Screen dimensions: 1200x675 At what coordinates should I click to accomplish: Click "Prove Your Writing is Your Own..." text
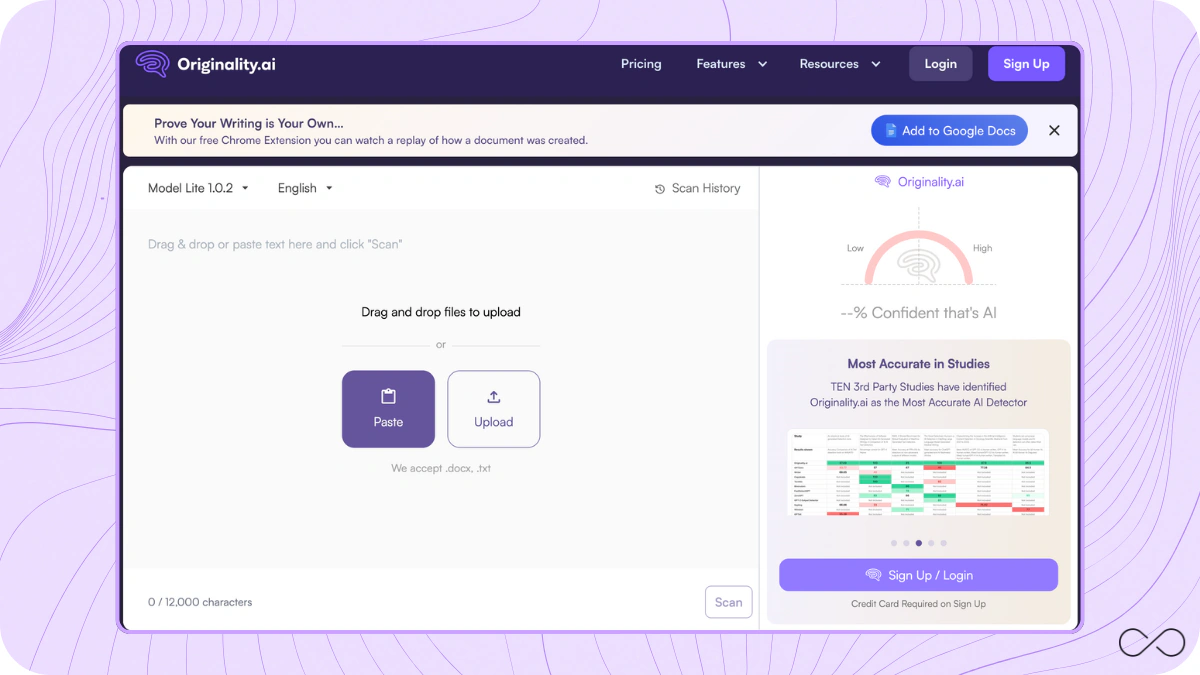(x=249, y=123)
